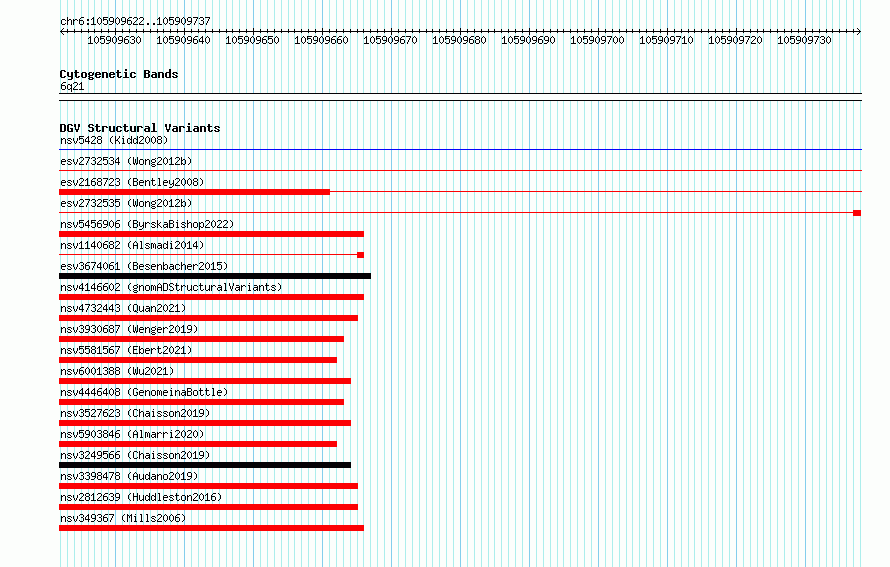Click ruler position 105909660
Image resolution: width=890 pixels, height=567 pixels.
tap(321, 40)
